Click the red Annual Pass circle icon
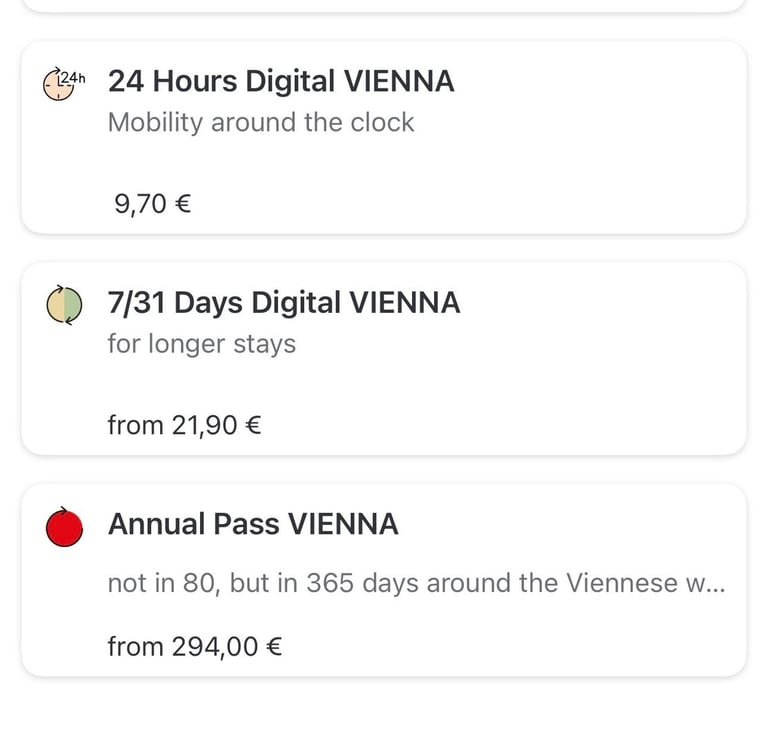The width and height of the screenshot is (768, 750). pyautogui.click(x=64, y=527)
